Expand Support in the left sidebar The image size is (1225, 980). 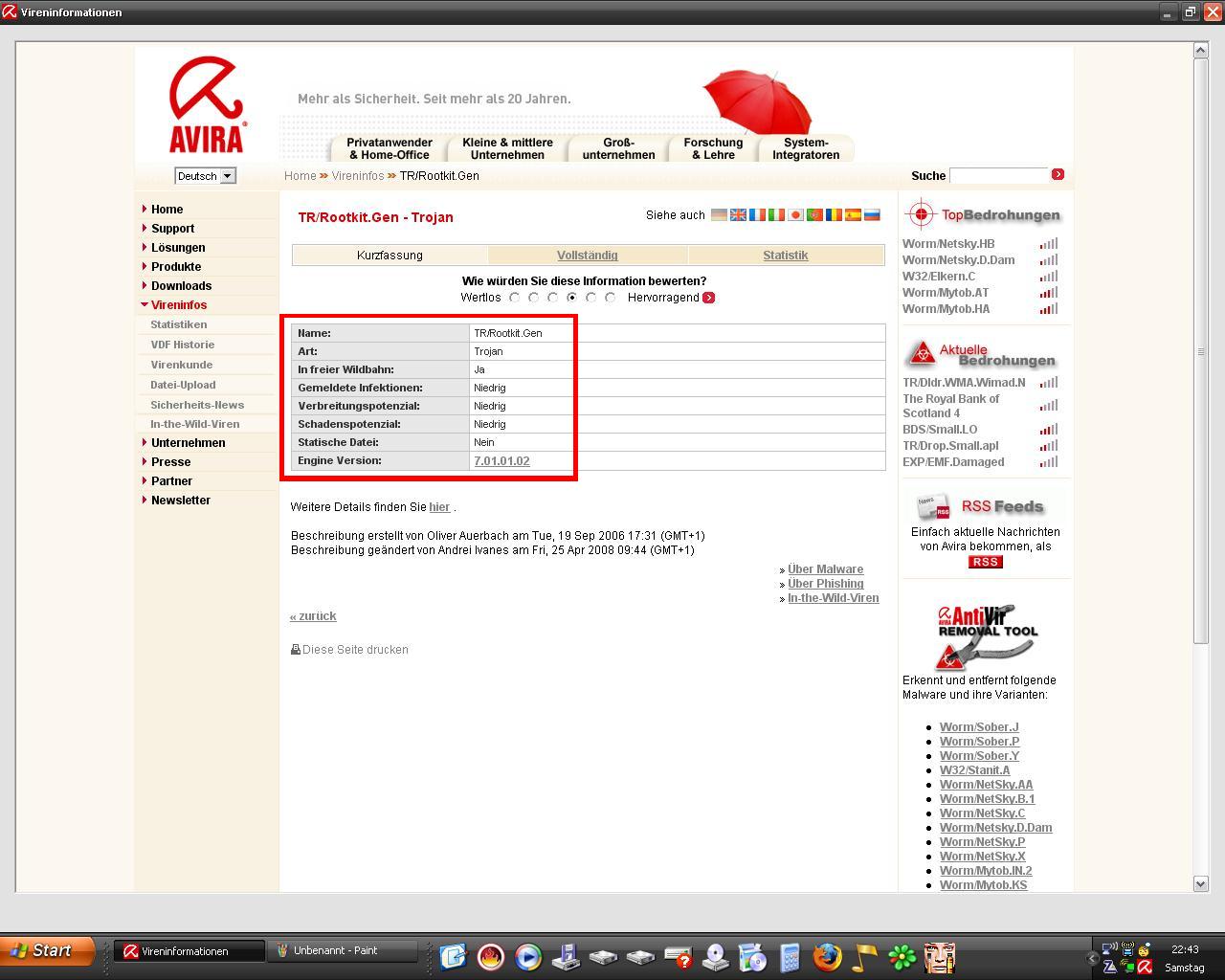click(x=172, y=228)
